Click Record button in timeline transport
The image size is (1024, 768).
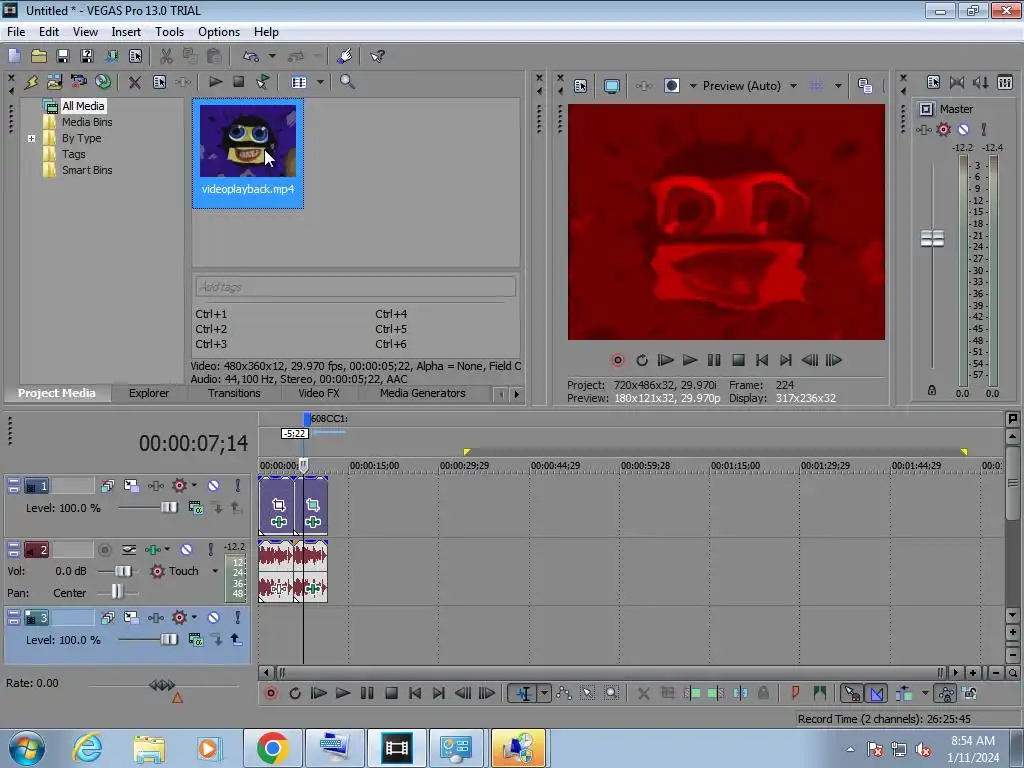click(270, 694)
